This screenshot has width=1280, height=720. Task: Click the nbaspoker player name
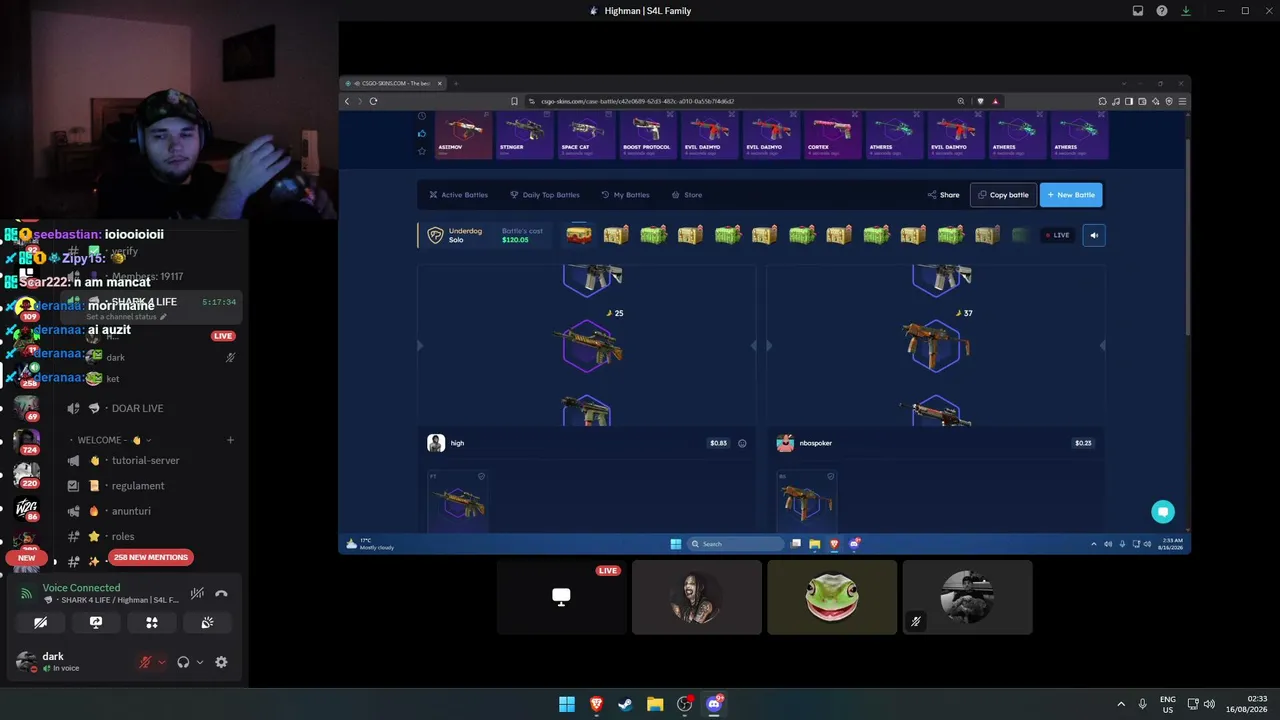click(816, 443)
